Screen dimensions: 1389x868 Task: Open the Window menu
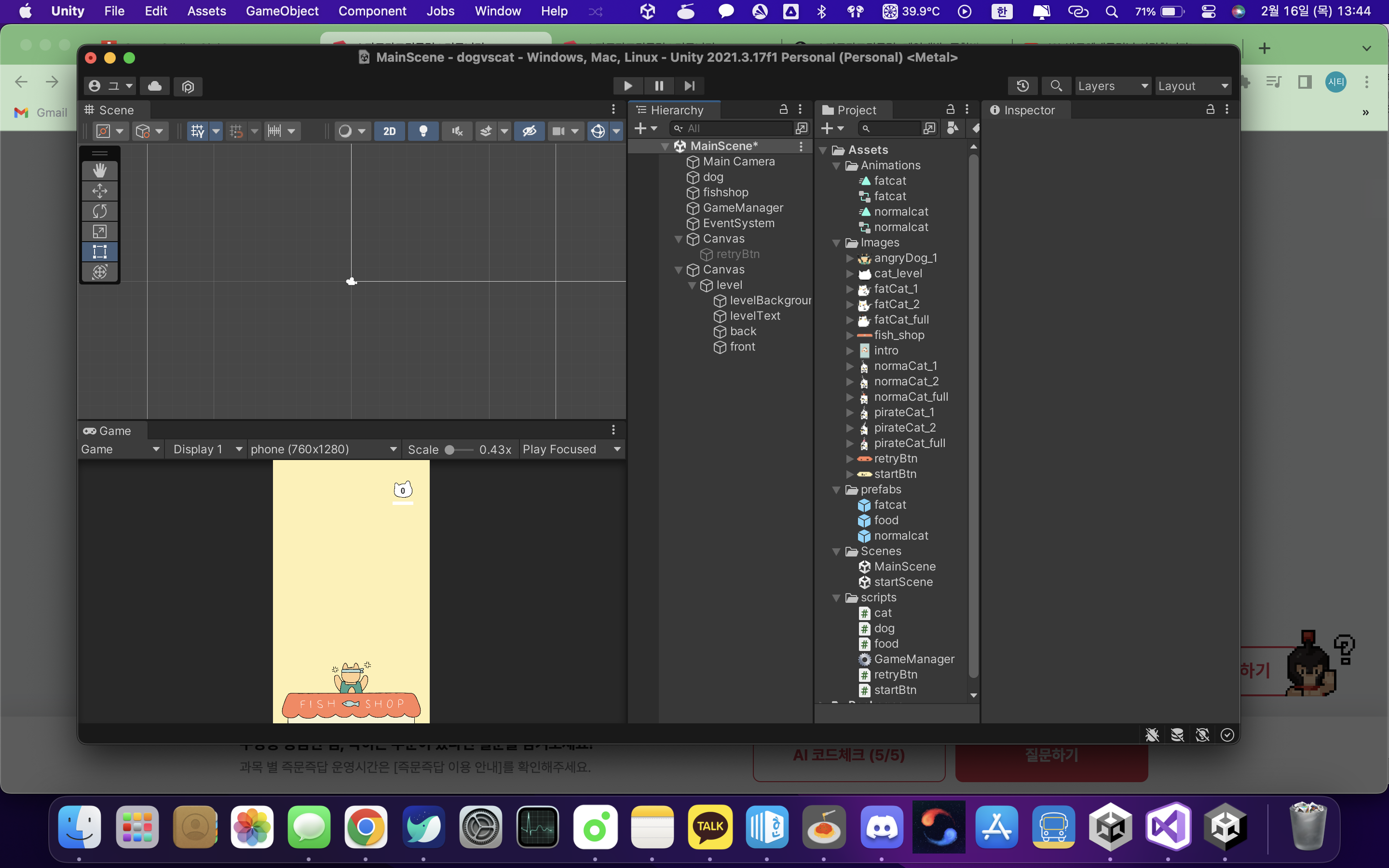[x=498, y=11]
